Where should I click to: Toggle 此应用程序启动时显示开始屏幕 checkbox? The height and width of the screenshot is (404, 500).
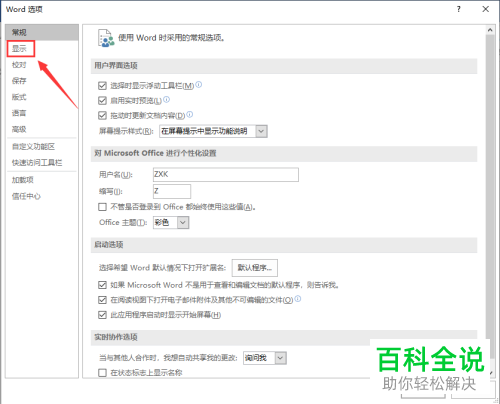[102, 315]
